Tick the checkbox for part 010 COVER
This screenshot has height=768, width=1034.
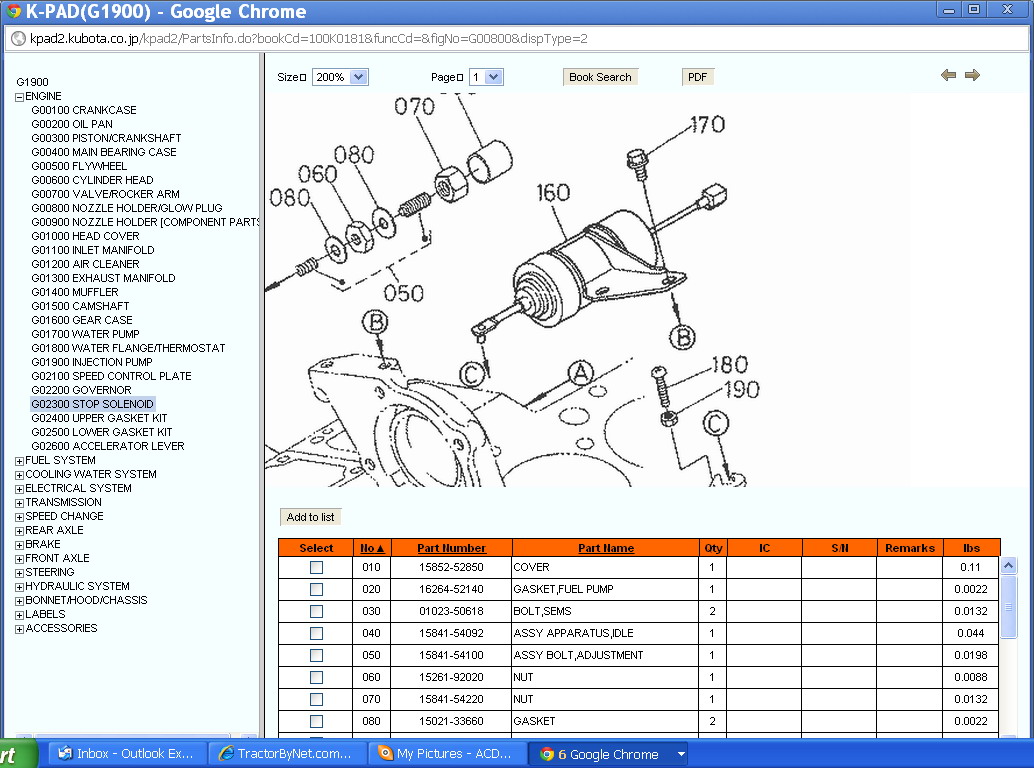coord(317,568)
